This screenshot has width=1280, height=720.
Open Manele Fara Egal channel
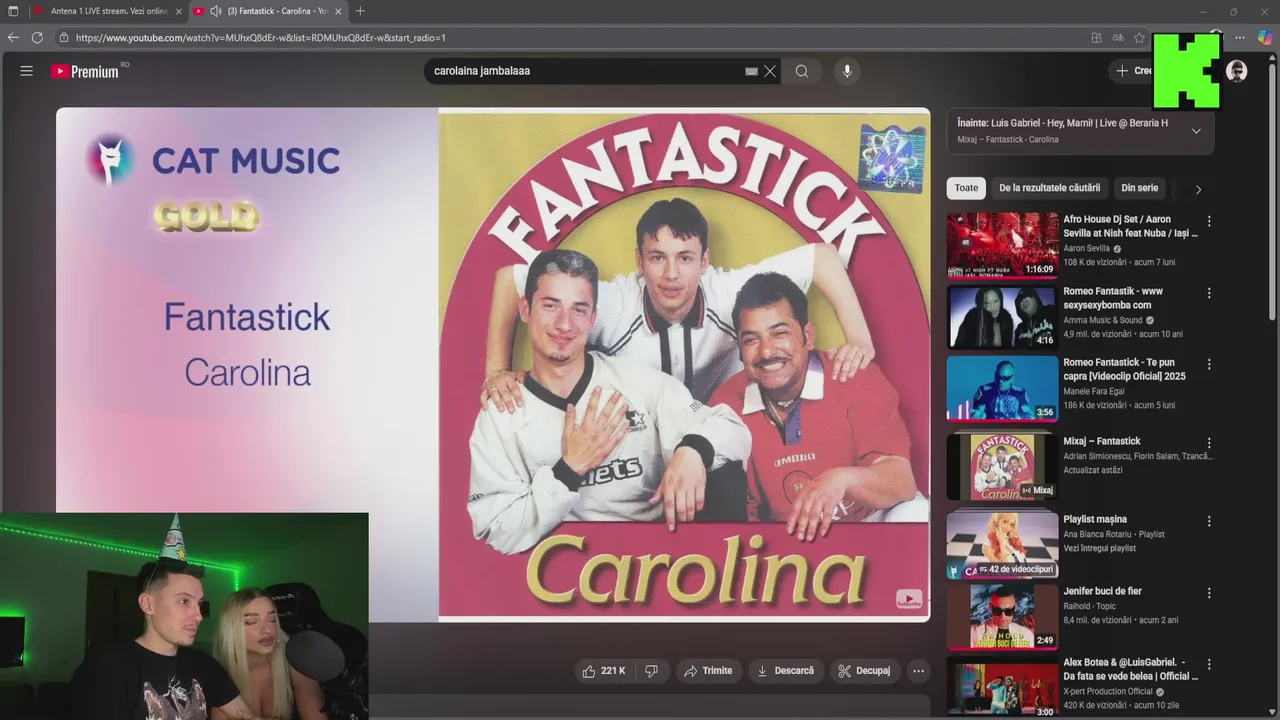click(1093, 391)
